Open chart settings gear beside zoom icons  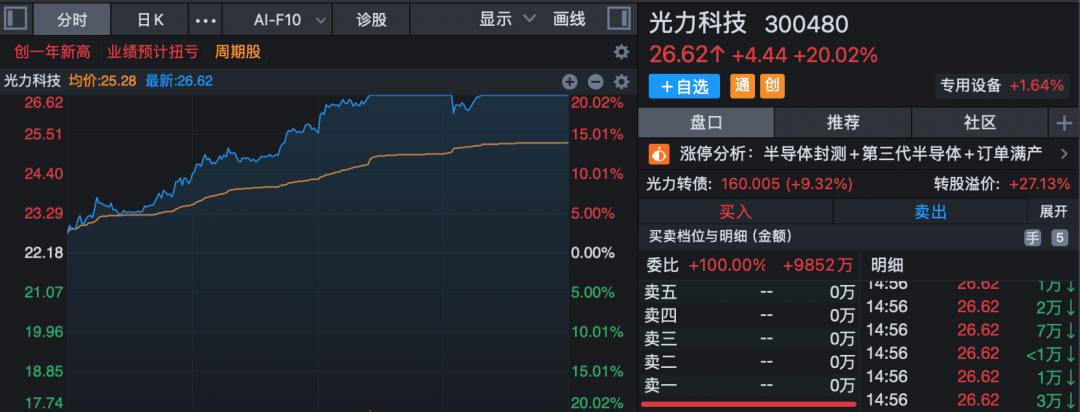(x=621, y=82)
